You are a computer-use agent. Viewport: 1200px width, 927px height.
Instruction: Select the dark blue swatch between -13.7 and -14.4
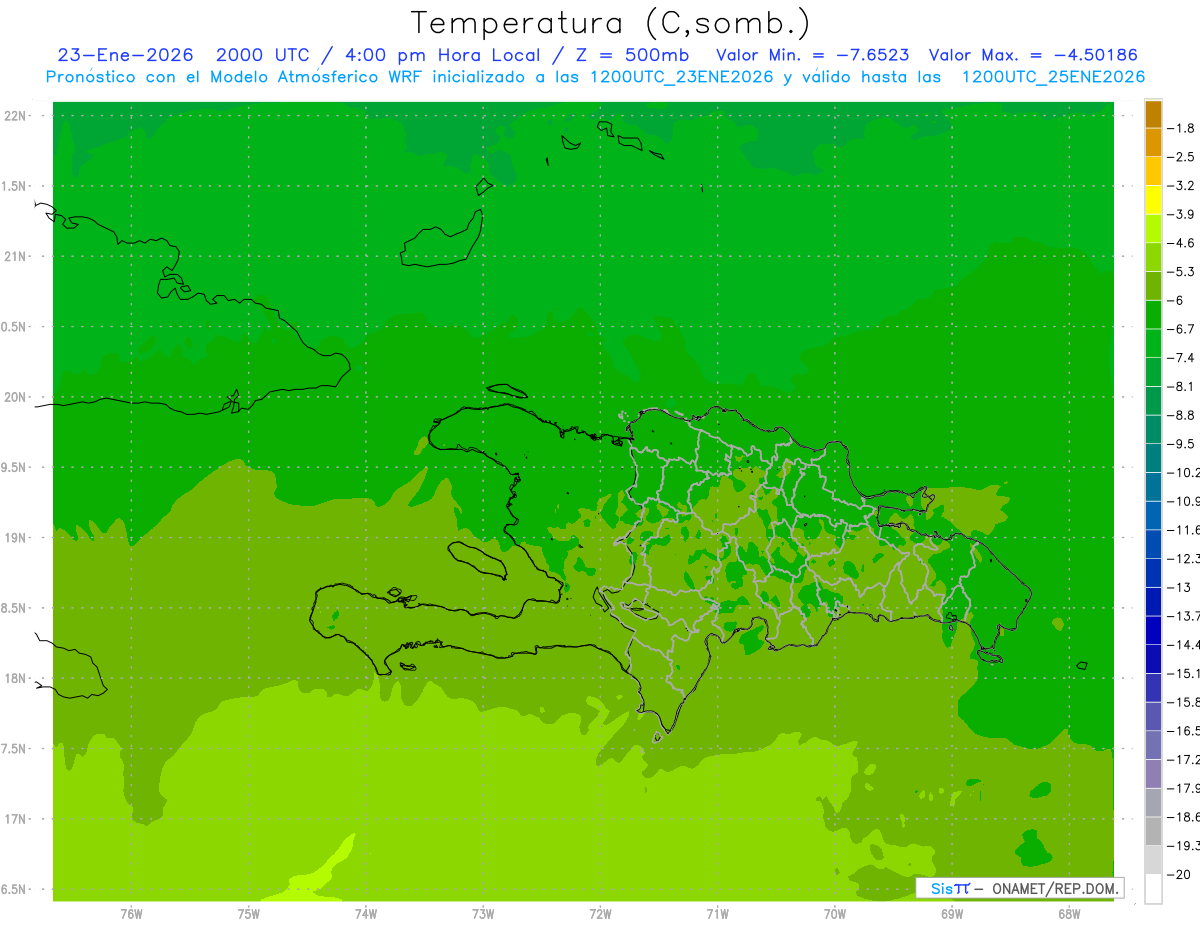1153,630
